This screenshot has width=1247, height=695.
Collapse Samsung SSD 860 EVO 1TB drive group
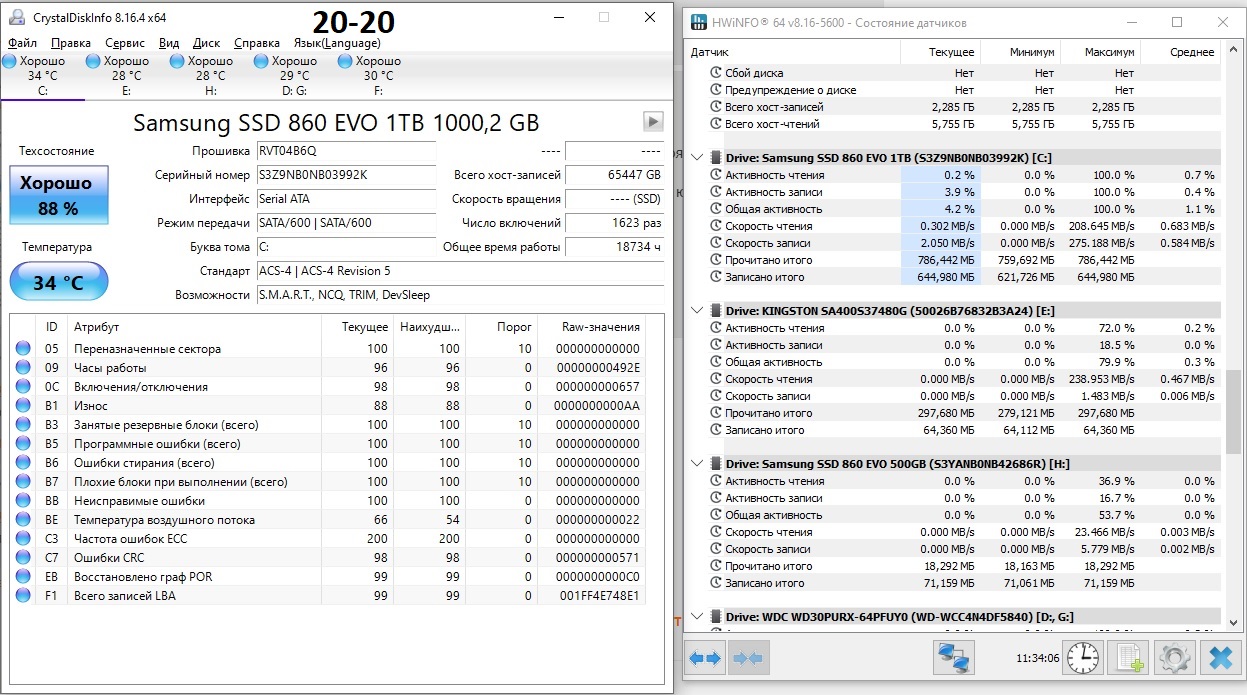[697, 157]
